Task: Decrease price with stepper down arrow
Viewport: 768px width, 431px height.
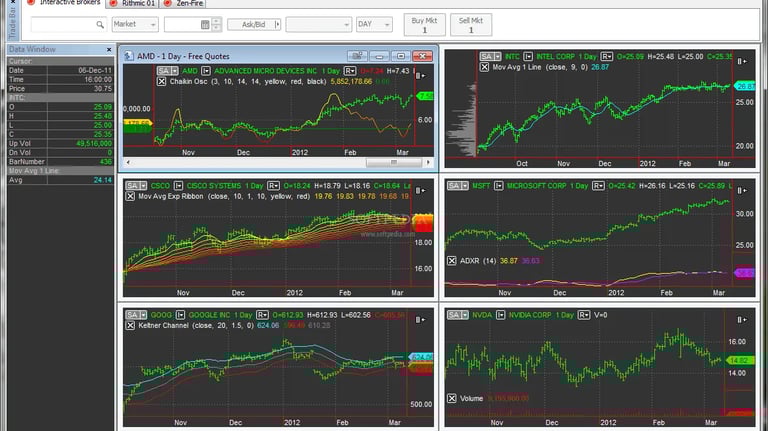Action: [x=216, y=27]
